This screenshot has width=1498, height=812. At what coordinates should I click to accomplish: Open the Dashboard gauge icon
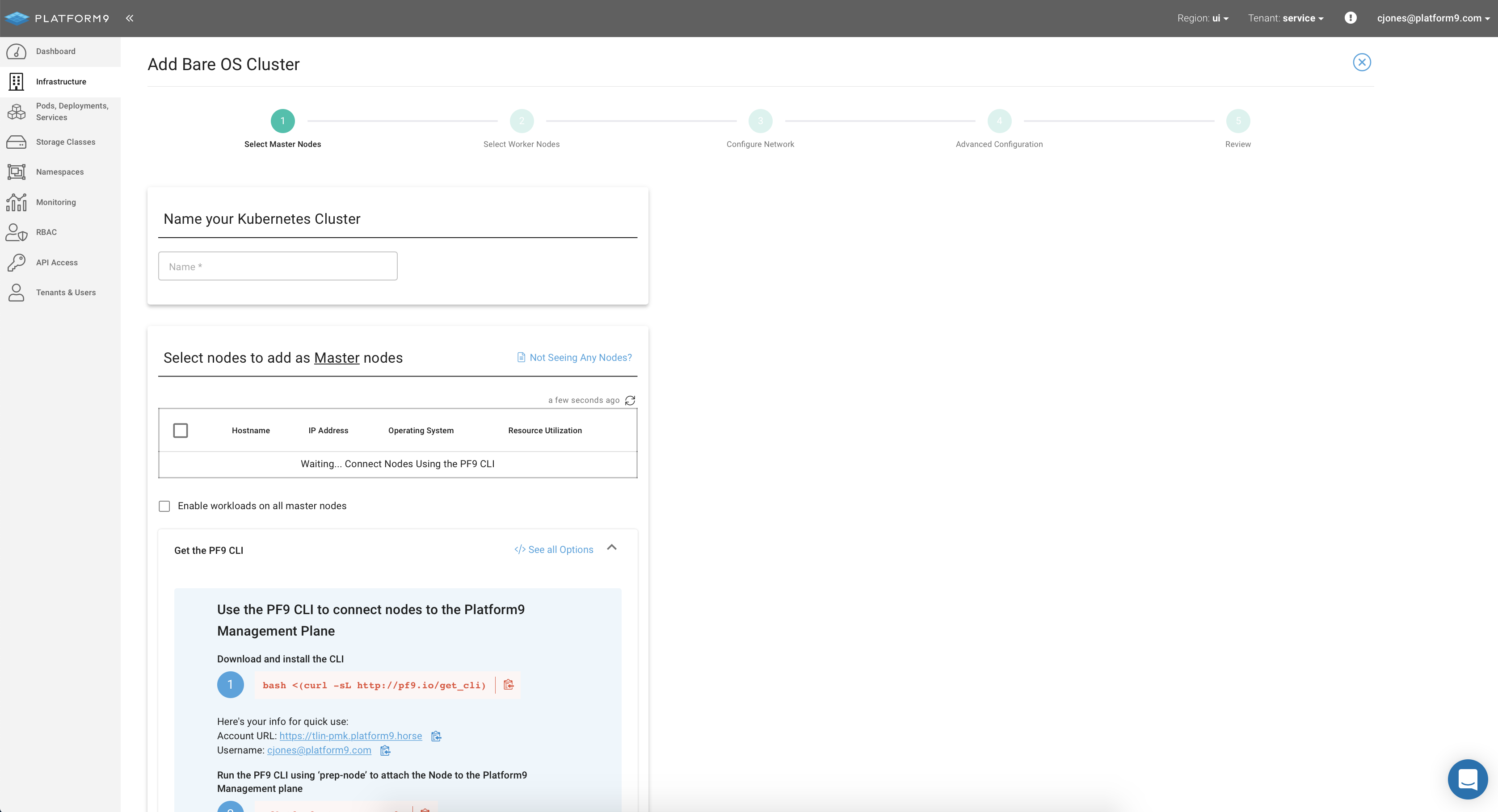pyautogui.click(x=16, y=51)
